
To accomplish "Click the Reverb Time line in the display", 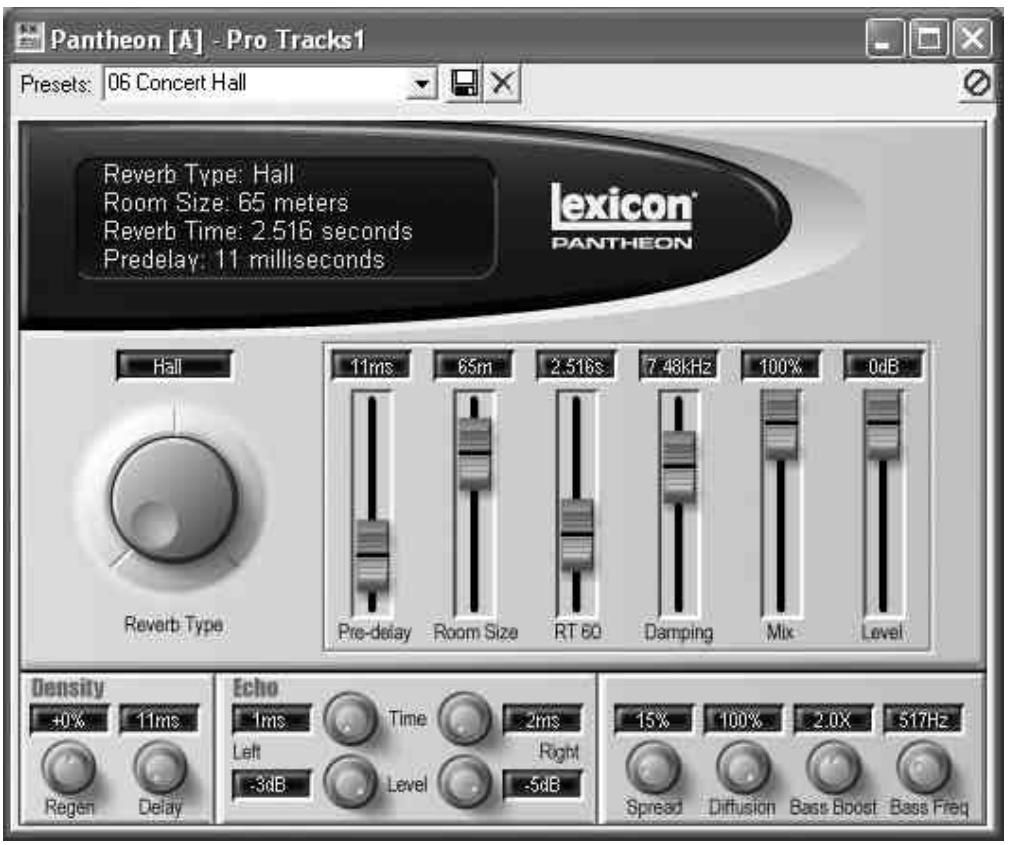I will point(257,231).
